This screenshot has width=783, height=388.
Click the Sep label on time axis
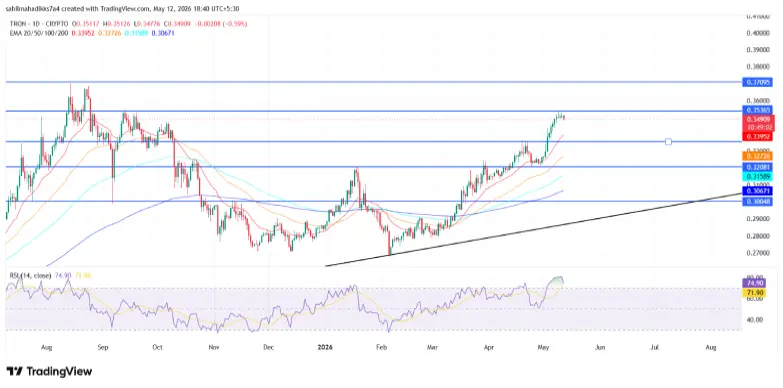[103, 347]
